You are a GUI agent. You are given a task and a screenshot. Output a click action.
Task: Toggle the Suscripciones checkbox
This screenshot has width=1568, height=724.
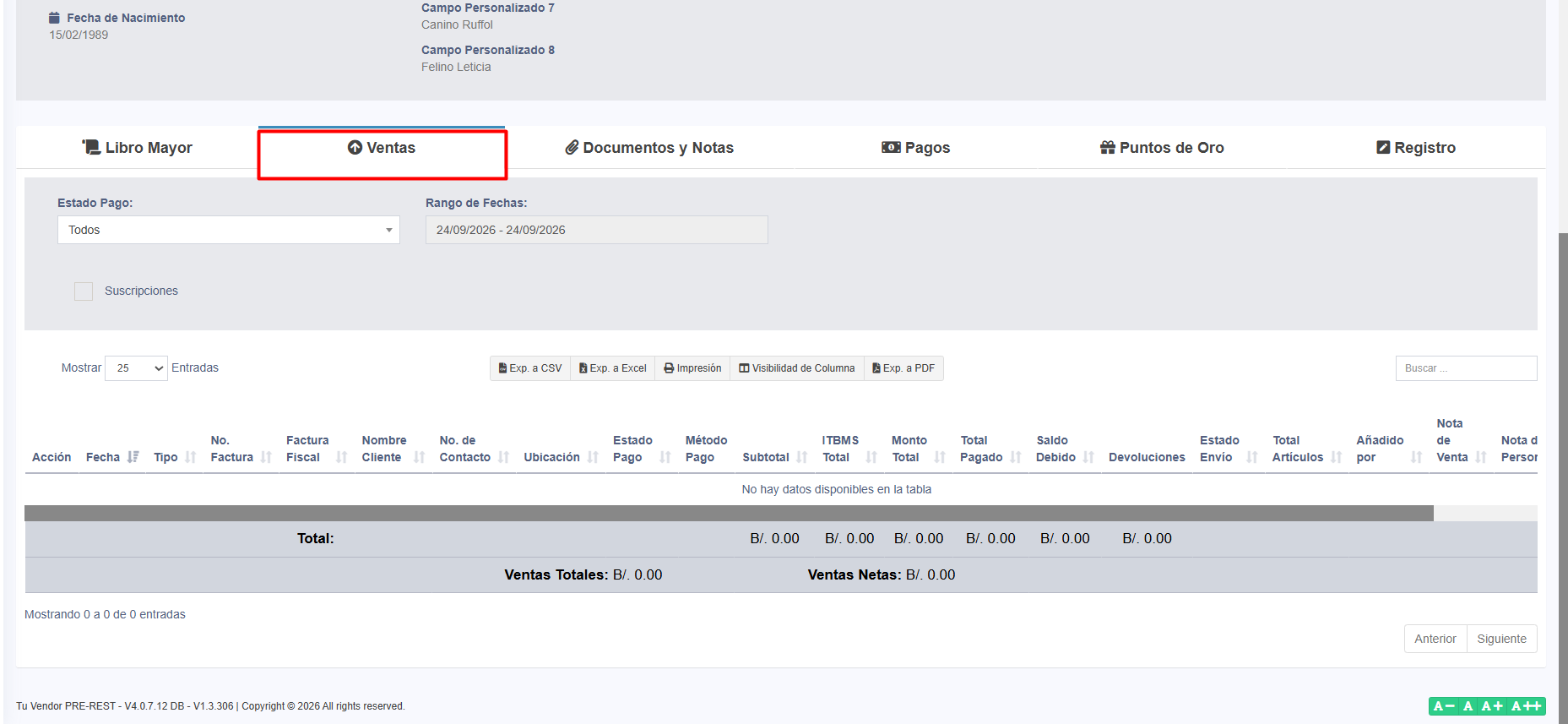pos(84,291)
